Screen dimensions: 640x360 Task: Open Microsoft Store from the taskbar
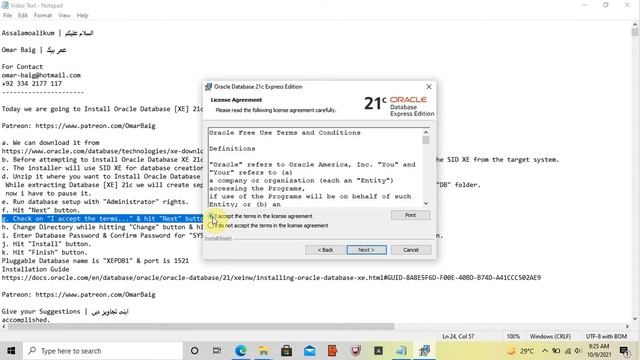coord(287,351)
